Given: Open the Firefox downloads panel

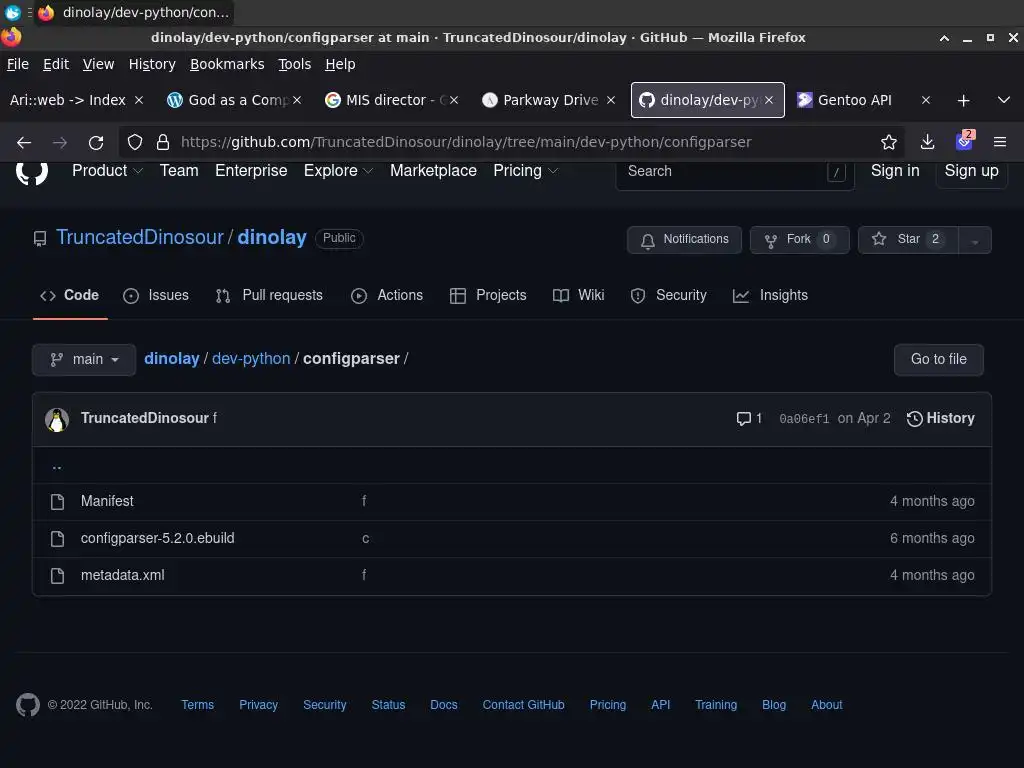Looking at the screenshot, I should (x=927, y=142).
